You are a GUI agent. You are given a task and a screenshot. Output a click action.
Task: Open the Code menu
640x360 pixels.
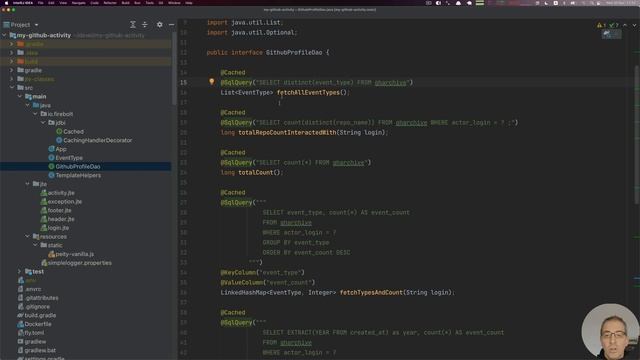pos(94,3)
